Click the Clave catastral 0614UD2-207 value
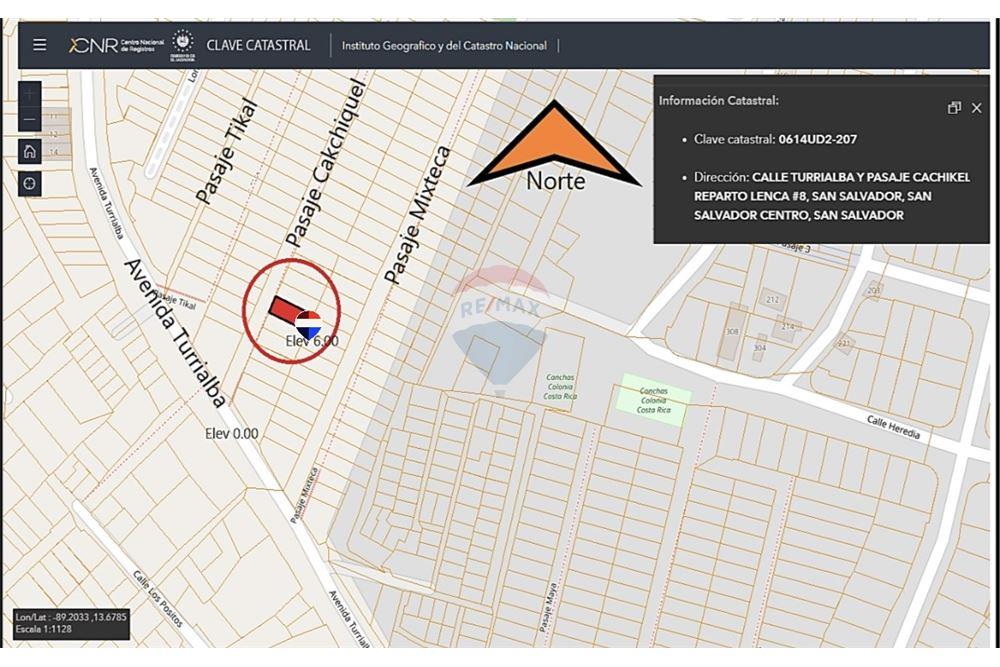The image size is (1000, 667). pos(817,140)
